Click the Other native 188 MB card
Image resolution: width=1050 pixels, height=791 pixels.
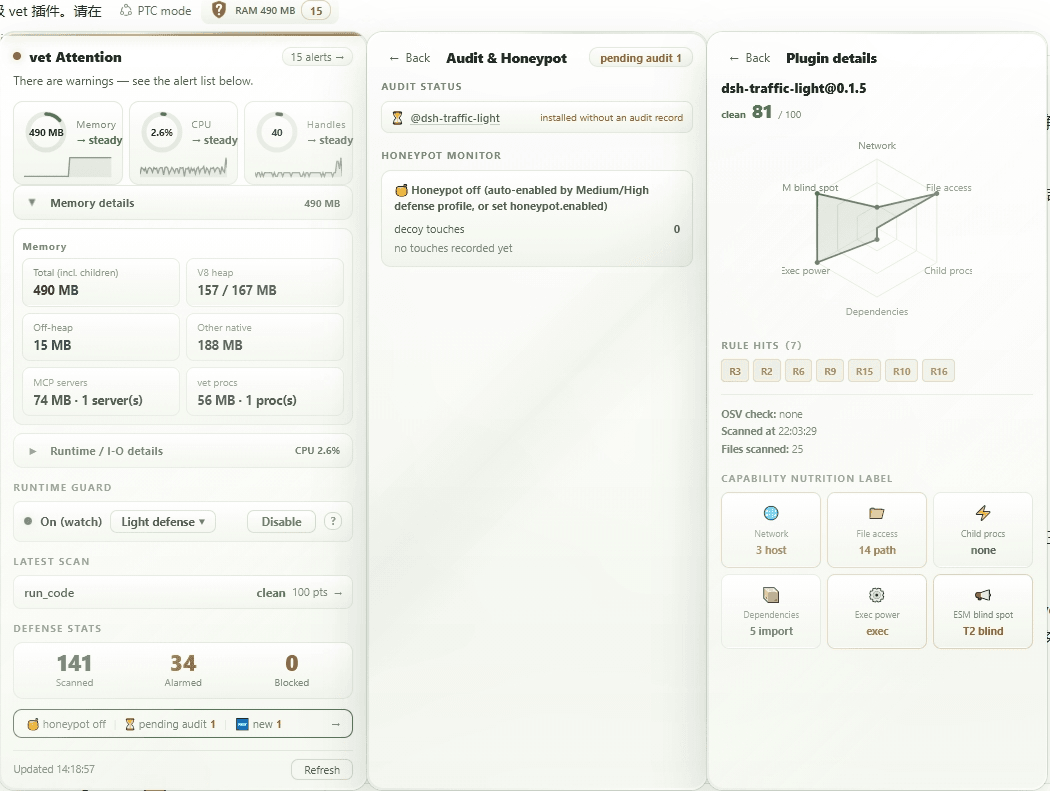click(x=265, y=337)
